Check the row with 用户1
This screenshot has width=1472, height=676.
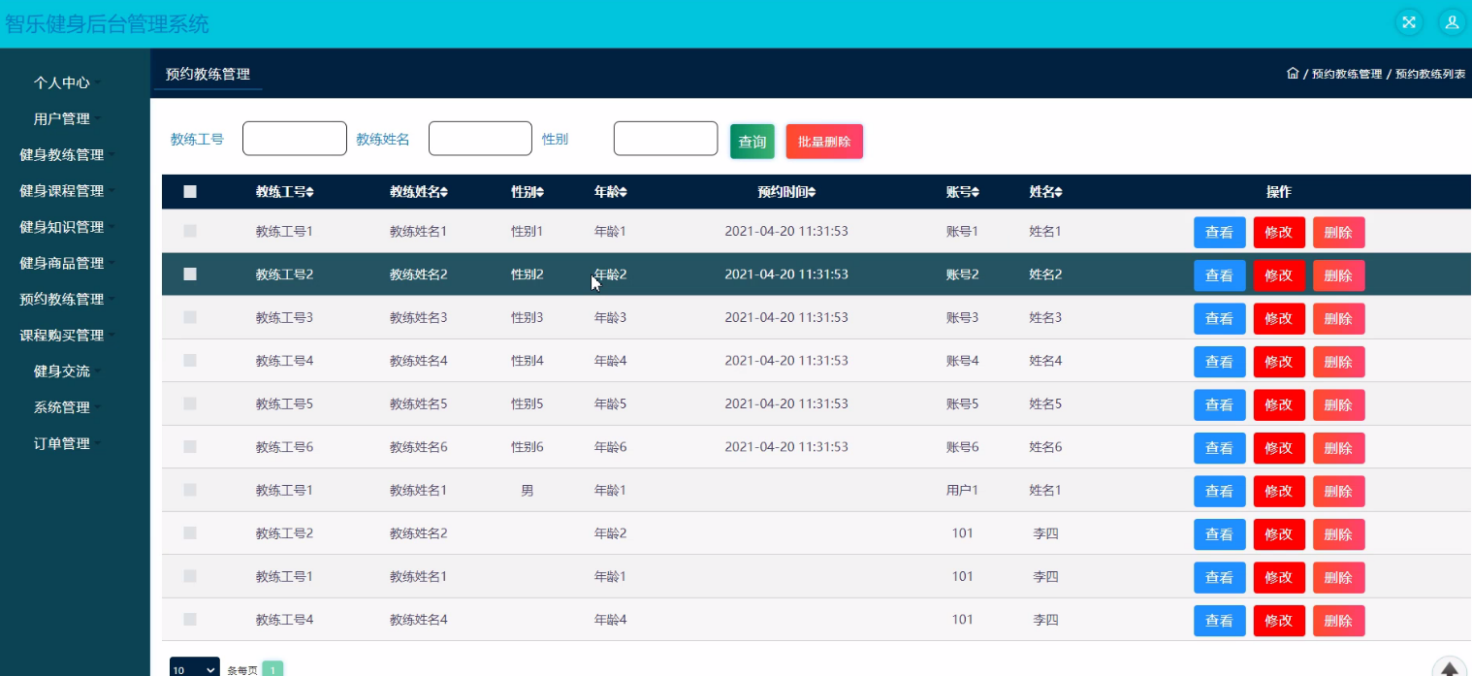(x=190, y=490)
